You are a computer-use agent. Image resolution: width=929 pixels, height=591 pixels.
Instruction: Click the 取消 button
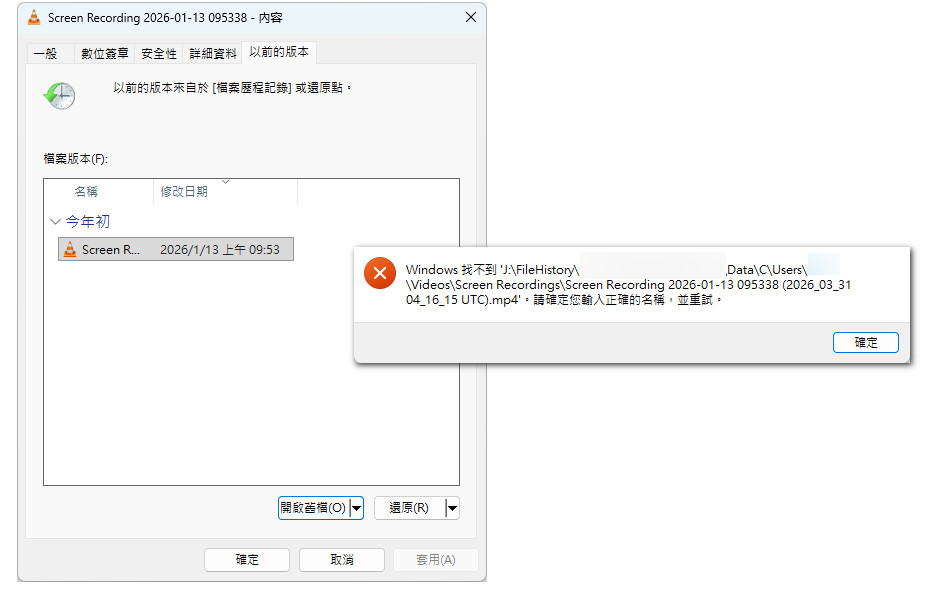342,560
